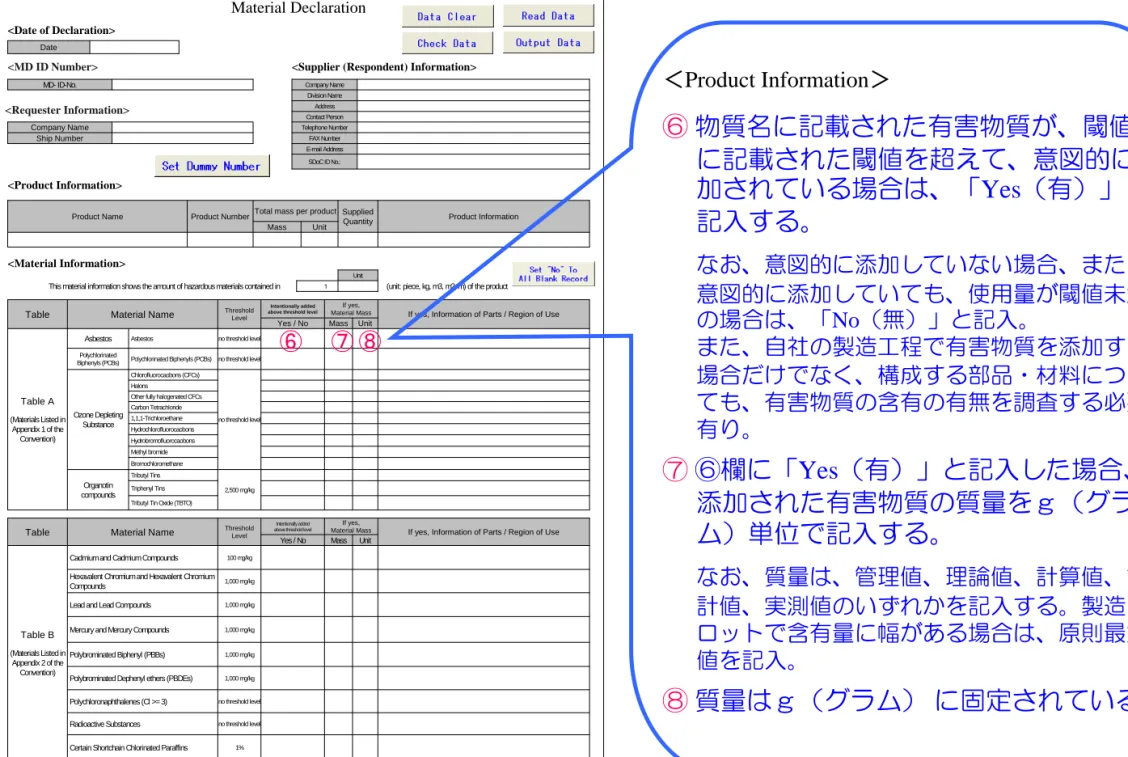Select the Requester Company Name input field

pos(183,127)
